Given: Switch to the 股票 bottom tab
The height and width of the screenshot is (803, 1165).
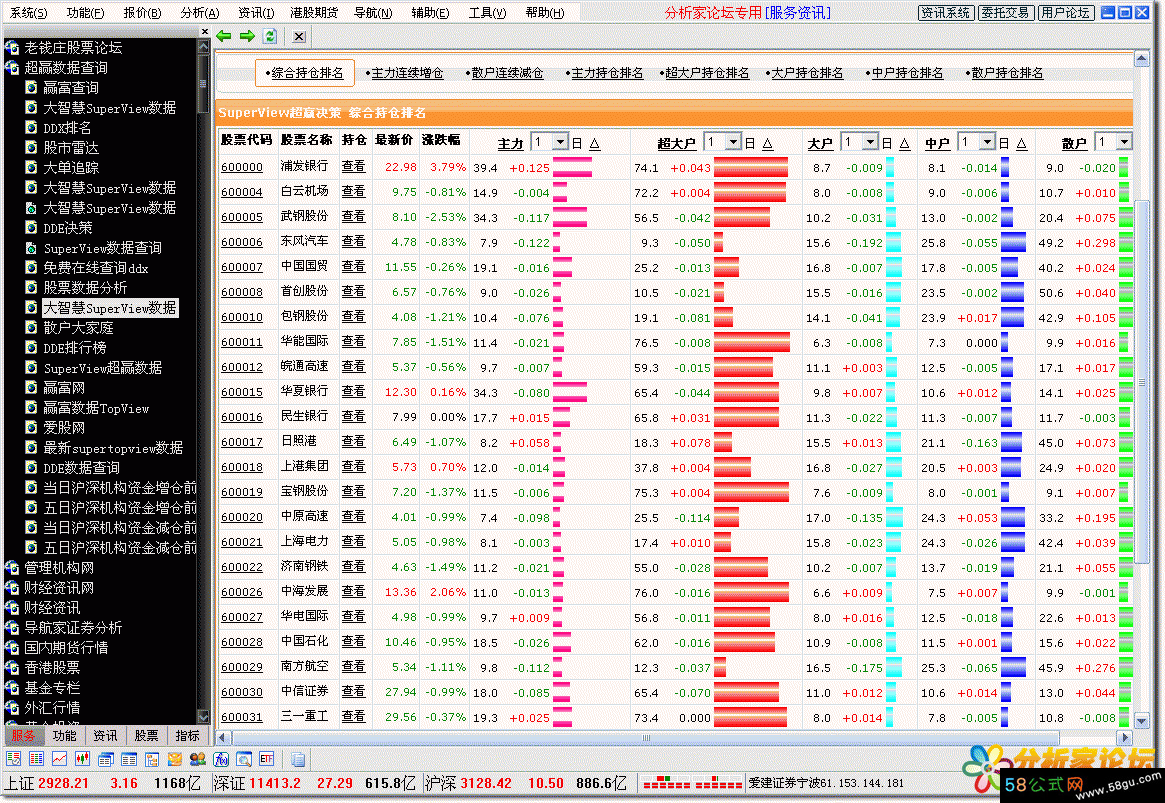Looking at the screenshot, I should tap(146, 735).
